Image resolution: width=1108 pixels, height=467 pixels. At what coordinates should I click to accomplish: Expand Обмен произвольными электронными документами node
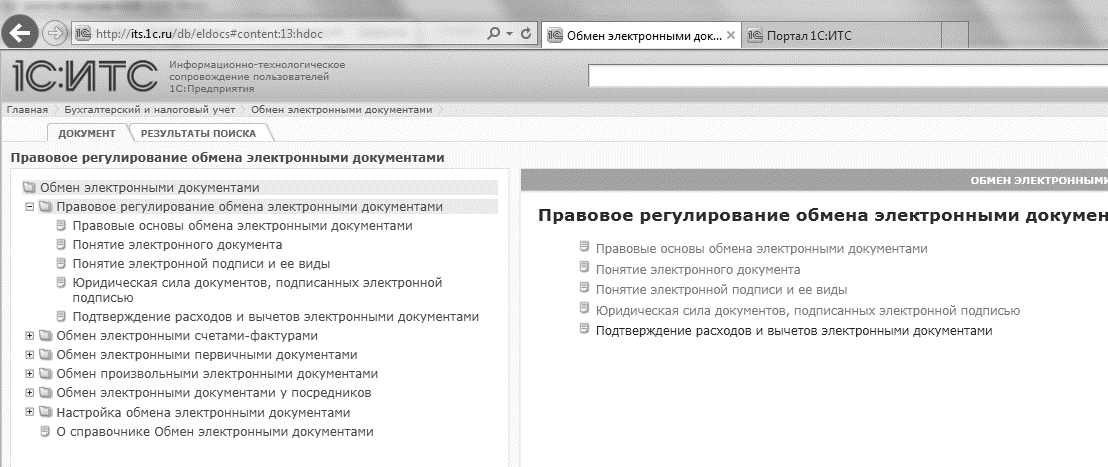(x=29, y=374)
